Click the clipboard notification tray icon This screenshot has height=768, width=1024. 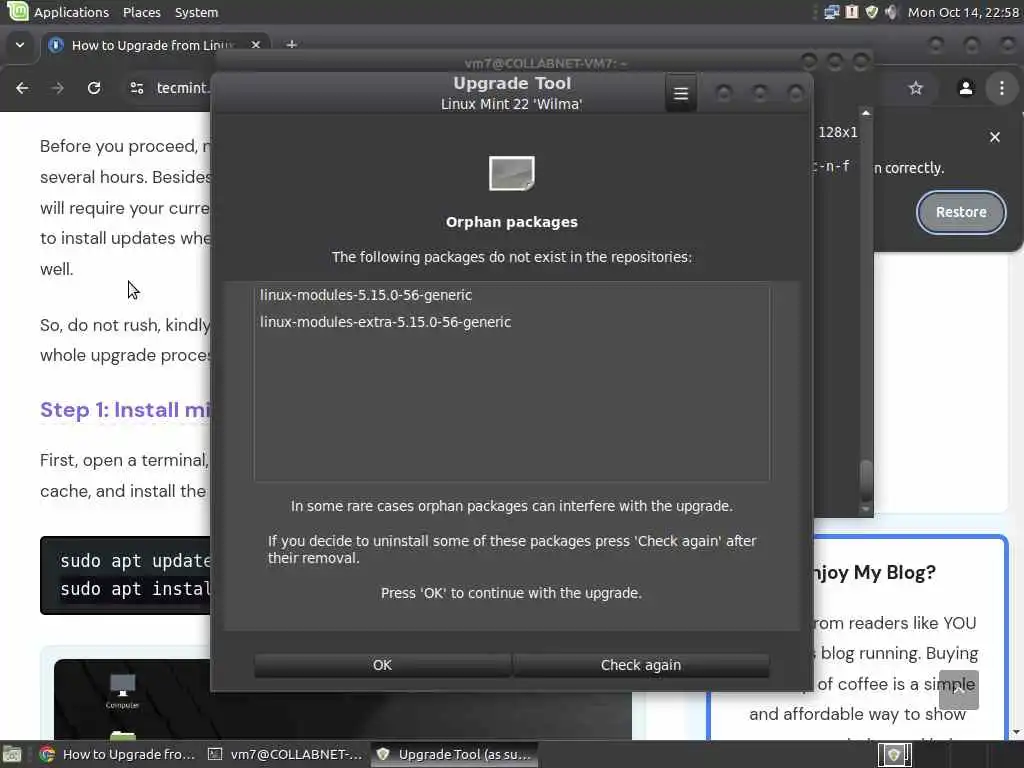point(852,12)
